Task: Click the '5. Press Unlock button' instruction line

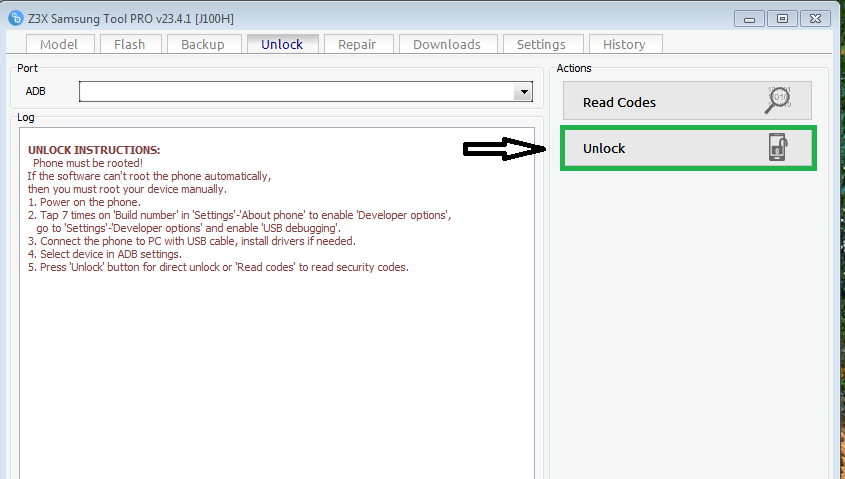Action: coord(218,267)
